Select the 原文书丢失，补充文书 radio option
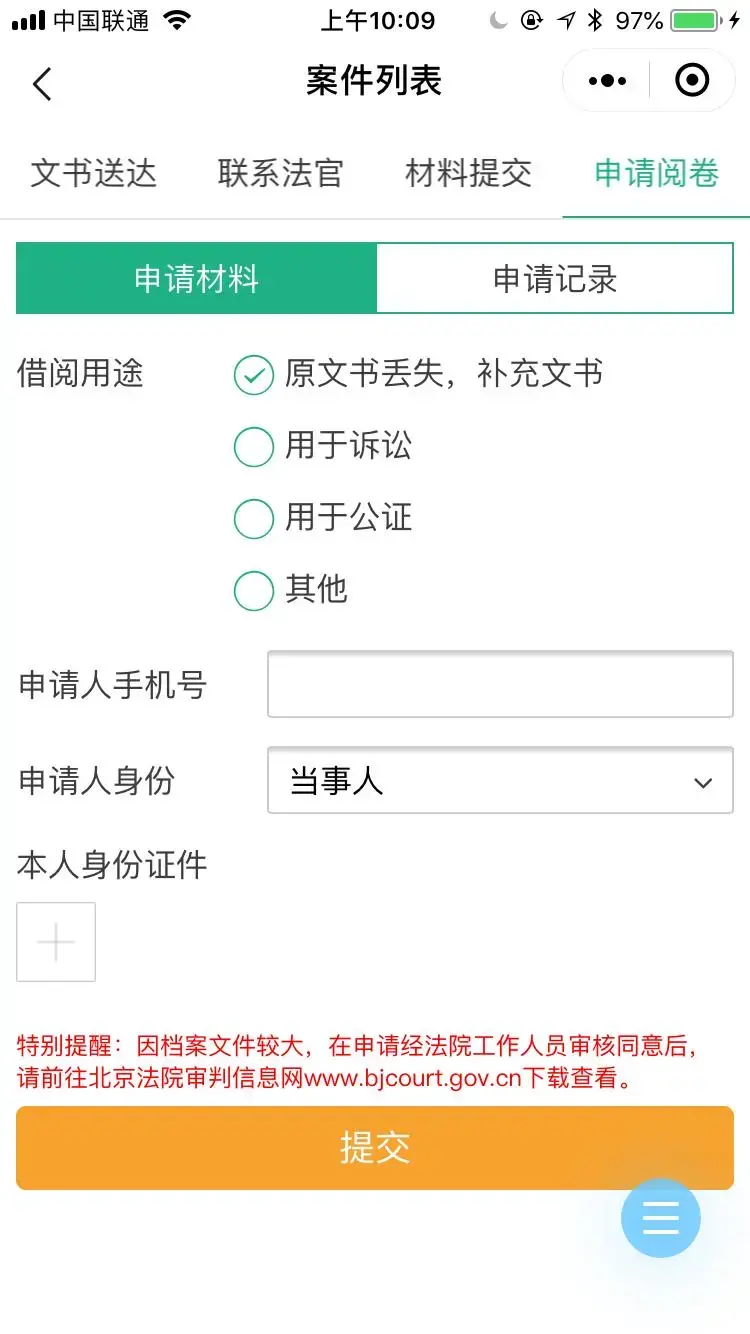Screen dimensions: 750x1334 coord(254,375)
